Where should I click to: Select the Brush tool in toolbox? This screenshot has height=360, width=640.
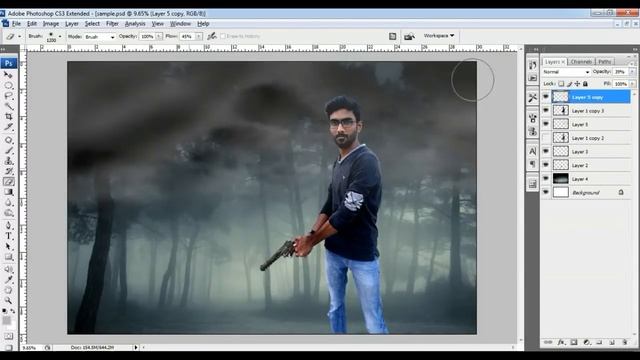tap(8, 151)
